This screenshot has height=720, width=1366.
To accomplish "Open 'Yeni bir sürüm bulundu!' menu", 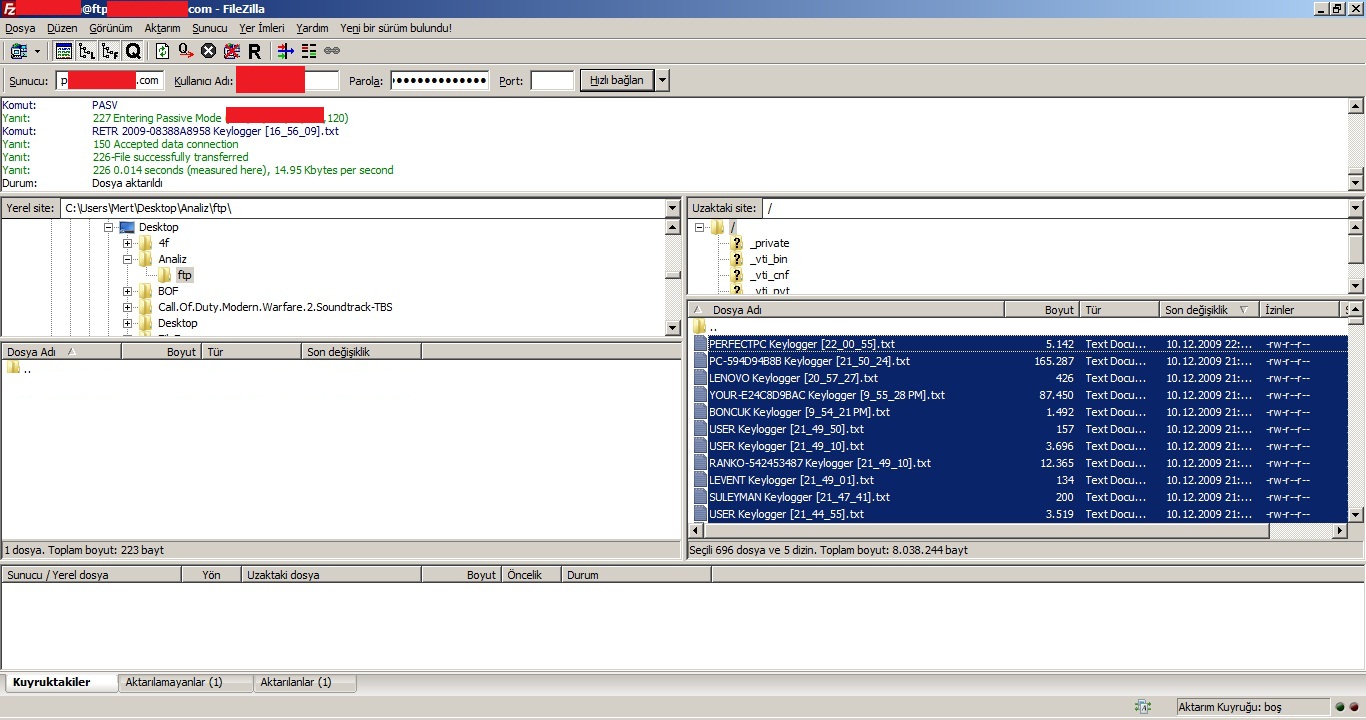I will [x=396, y=28].
